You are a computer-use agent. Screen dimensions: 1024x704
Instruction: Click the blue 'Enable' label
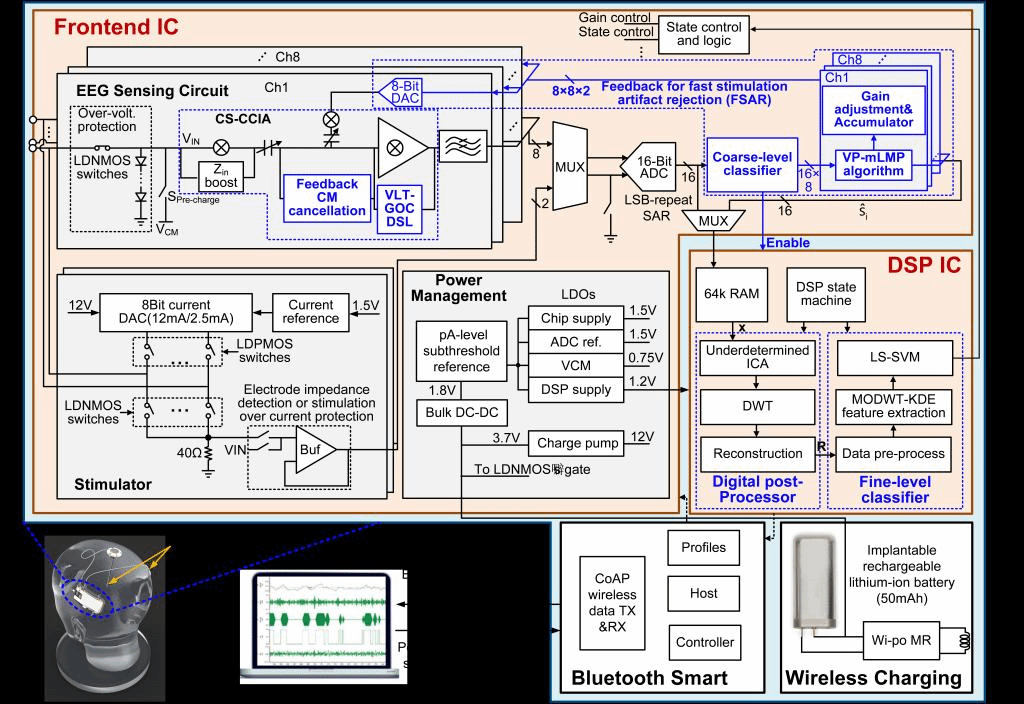click(788, 243)
